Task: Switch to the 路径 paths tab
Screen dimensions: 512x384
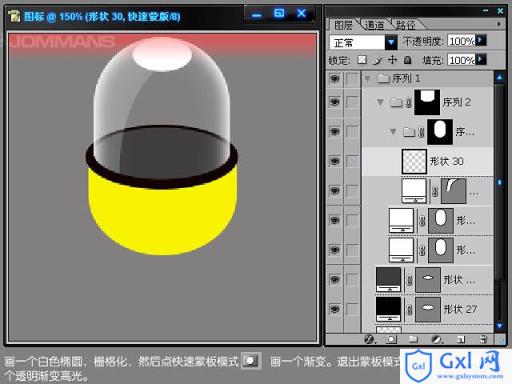Action: click(405, 25)
